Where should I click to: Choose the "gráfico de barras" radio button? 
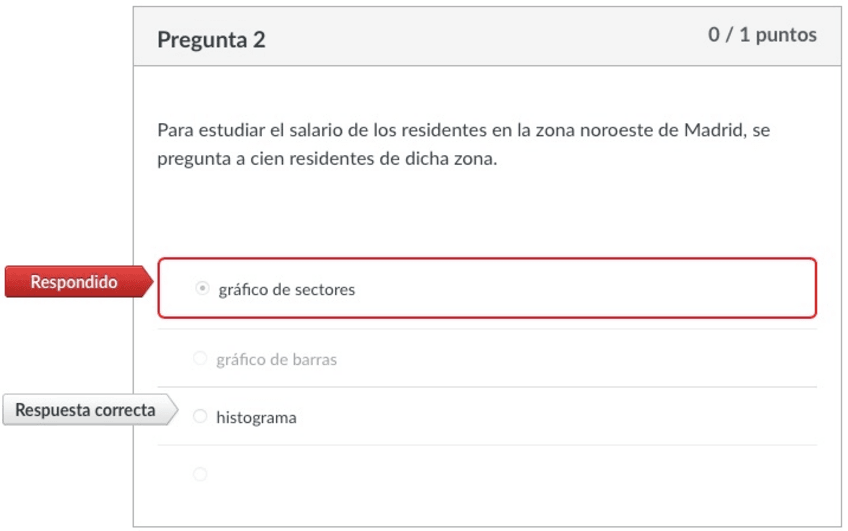pos(200,358)
